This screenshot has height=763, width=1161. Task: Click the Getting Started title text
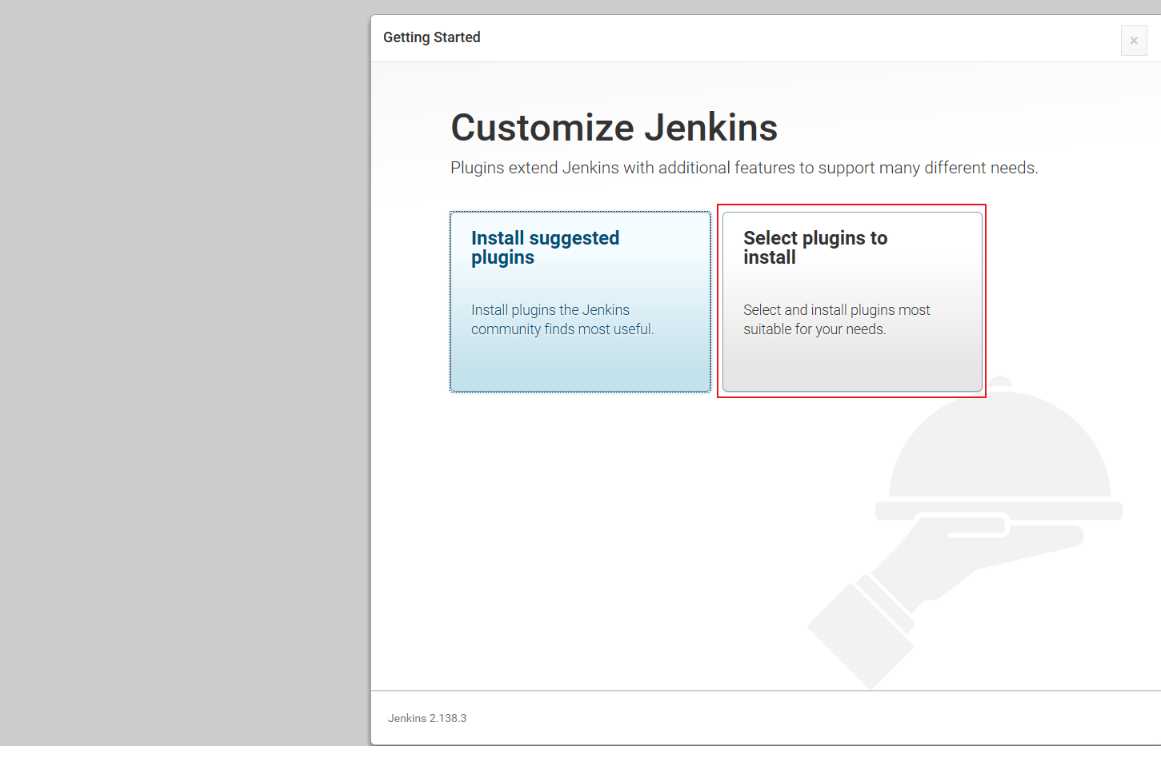click(x=432, y=37)
